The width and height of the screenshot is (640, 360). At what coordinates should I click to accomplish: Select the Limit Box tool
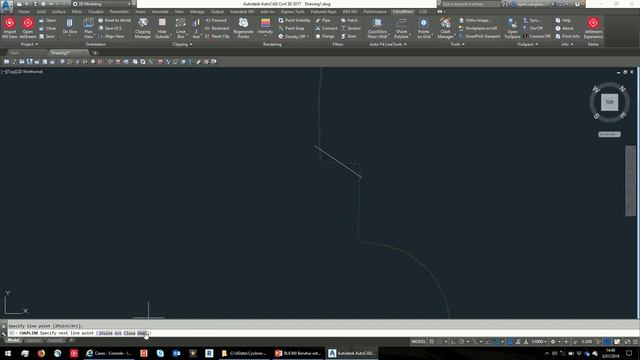click(x=180, y=28)
